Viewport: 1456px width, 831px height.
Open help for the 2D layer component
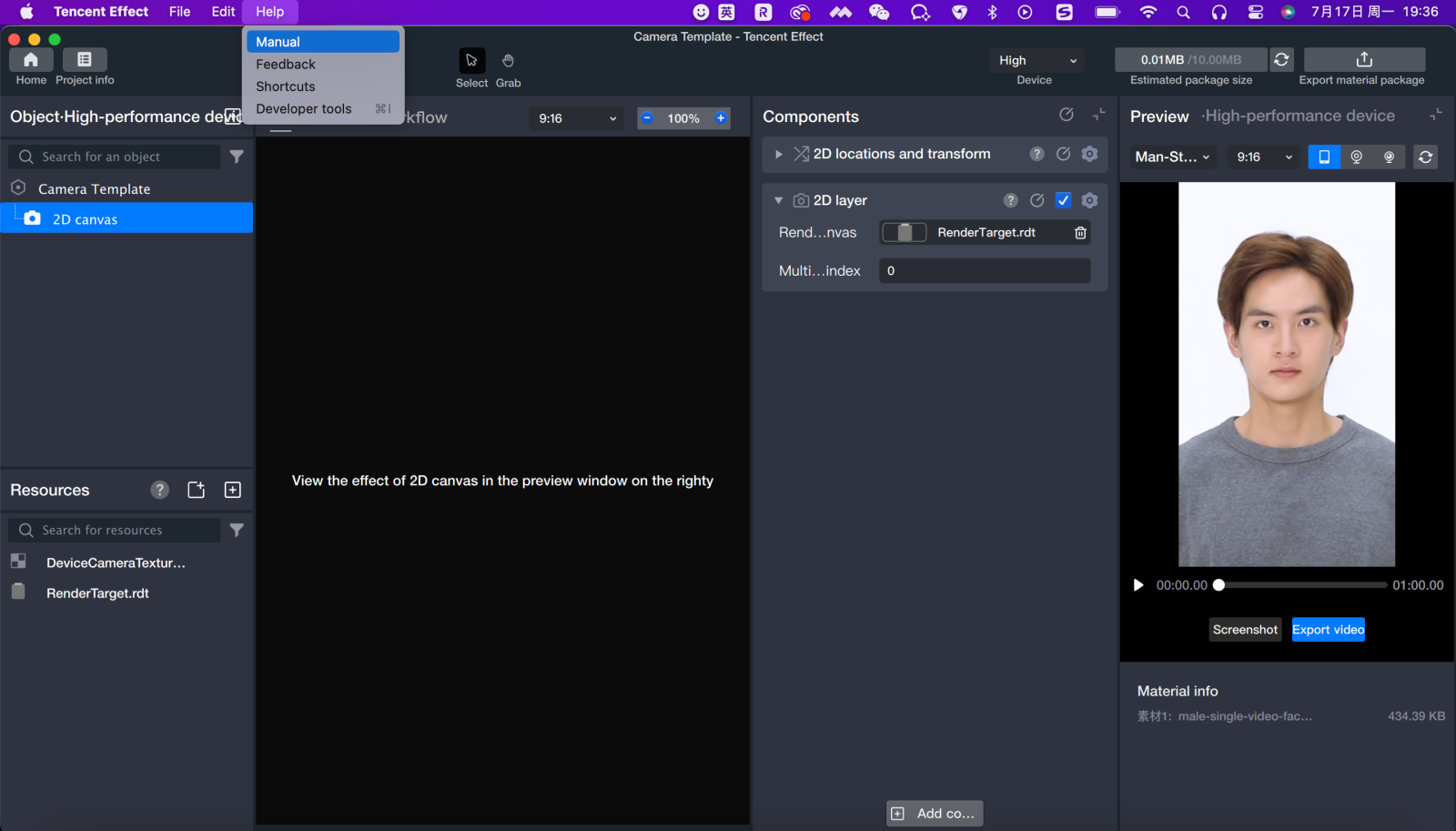[1010, 200]
